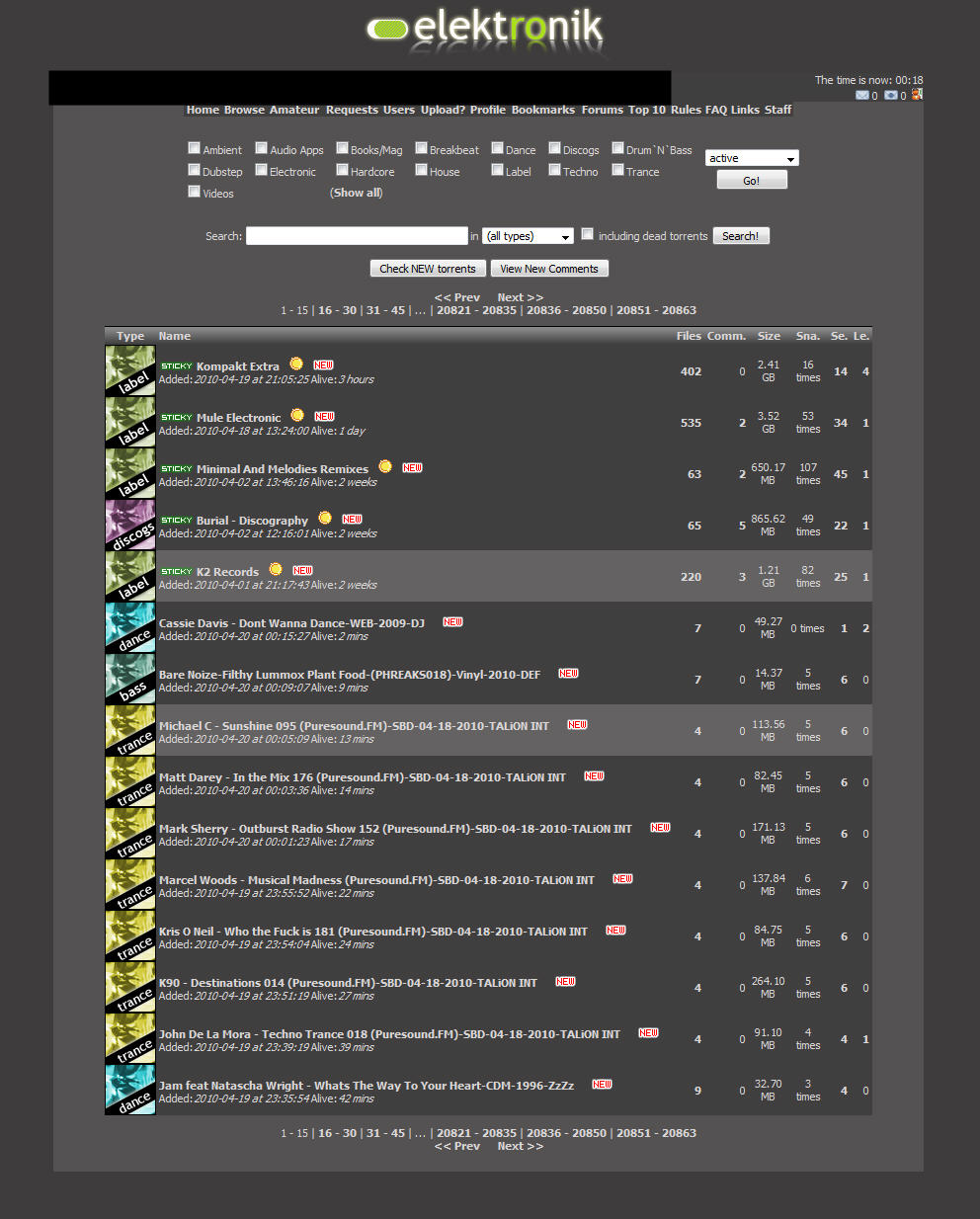Click the label category icon for Kompakt Extra
Image resolution: width=980 pixels, height=1219 pixels.
coord(130,371)
